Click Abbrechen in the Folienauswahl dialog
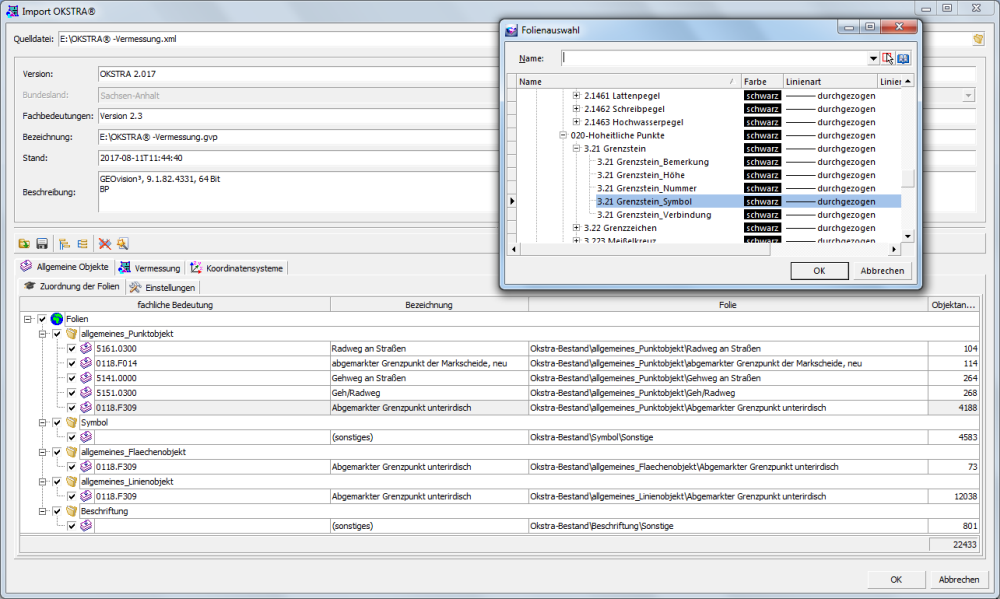 point(882,270)
